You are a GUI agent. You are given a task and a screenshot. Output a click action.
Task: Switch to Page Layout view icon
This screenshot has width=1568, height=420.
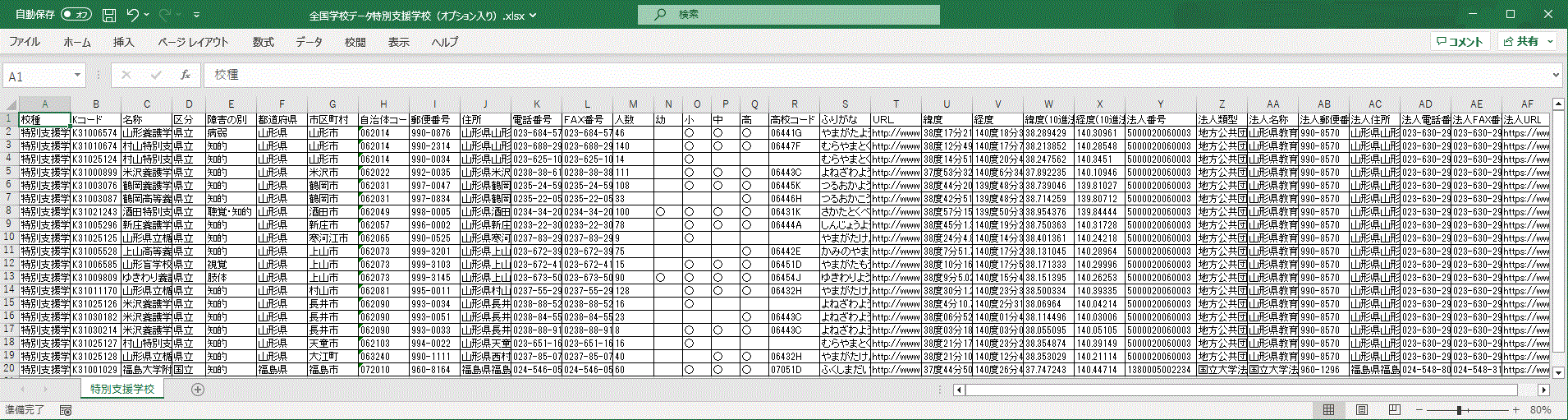tap(1361, 410)
